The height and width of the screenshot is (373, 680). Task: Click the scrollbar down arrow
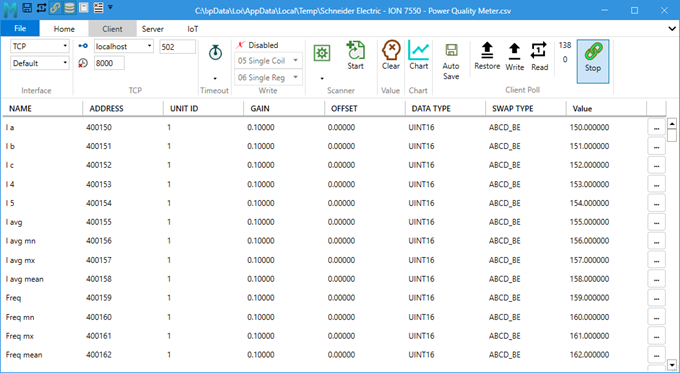click(x=672, y=365)
